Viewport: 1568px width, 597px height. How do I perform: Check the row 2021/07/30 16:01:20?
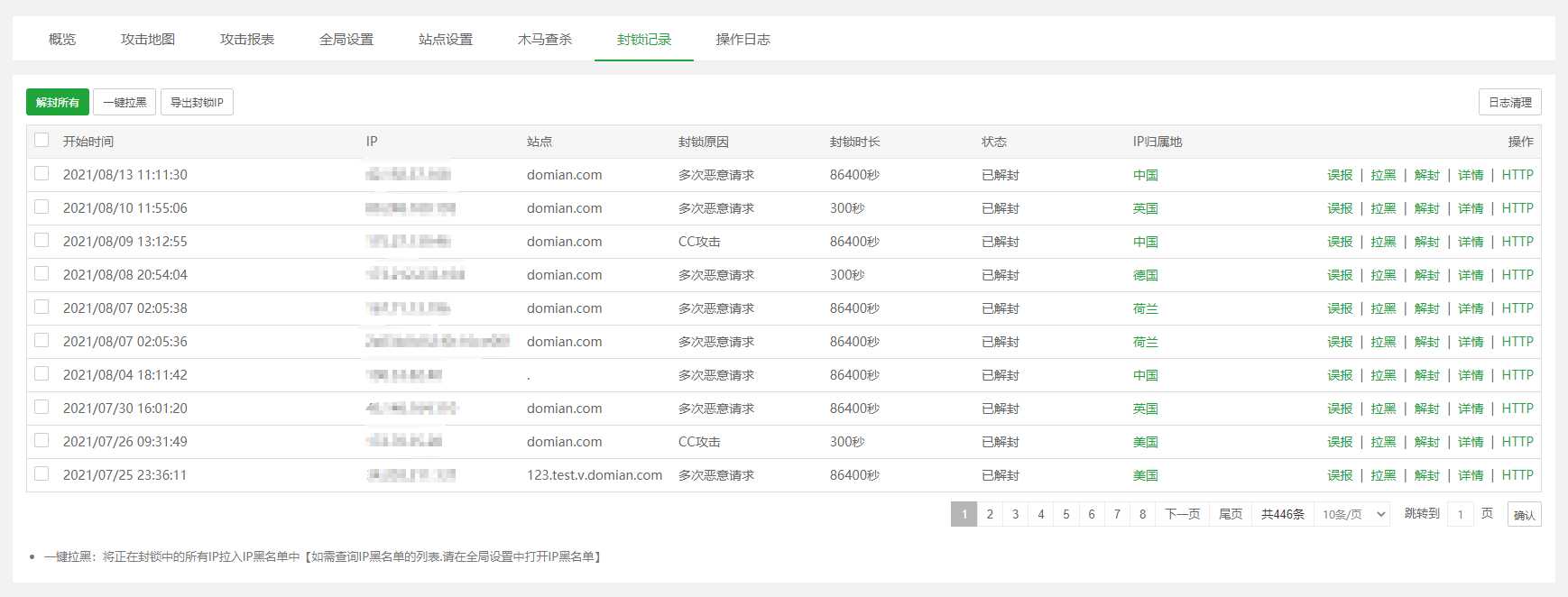coord(42,407)
